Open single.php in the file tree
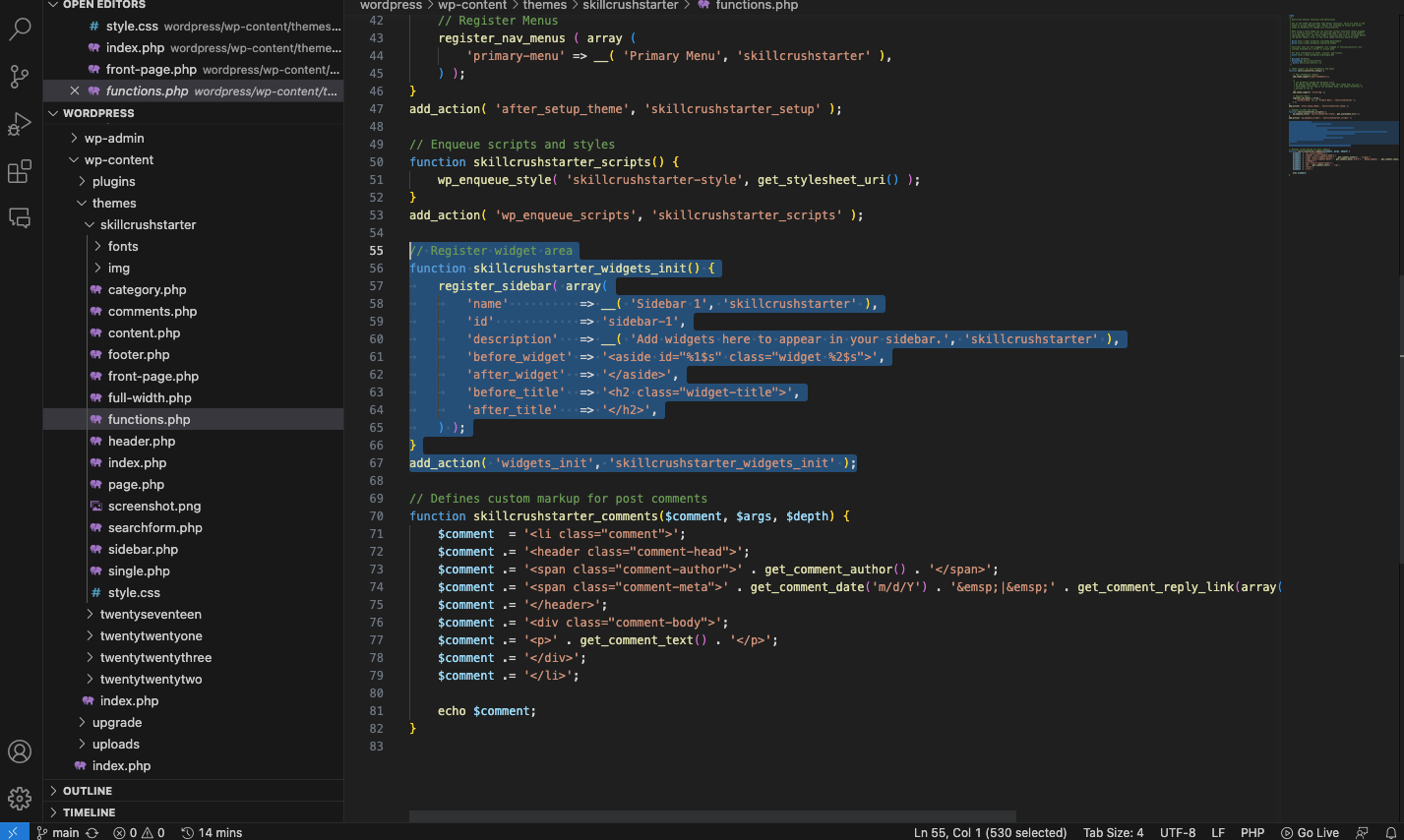The width and height of the screenshot is (1404, 840). (193, 571)
